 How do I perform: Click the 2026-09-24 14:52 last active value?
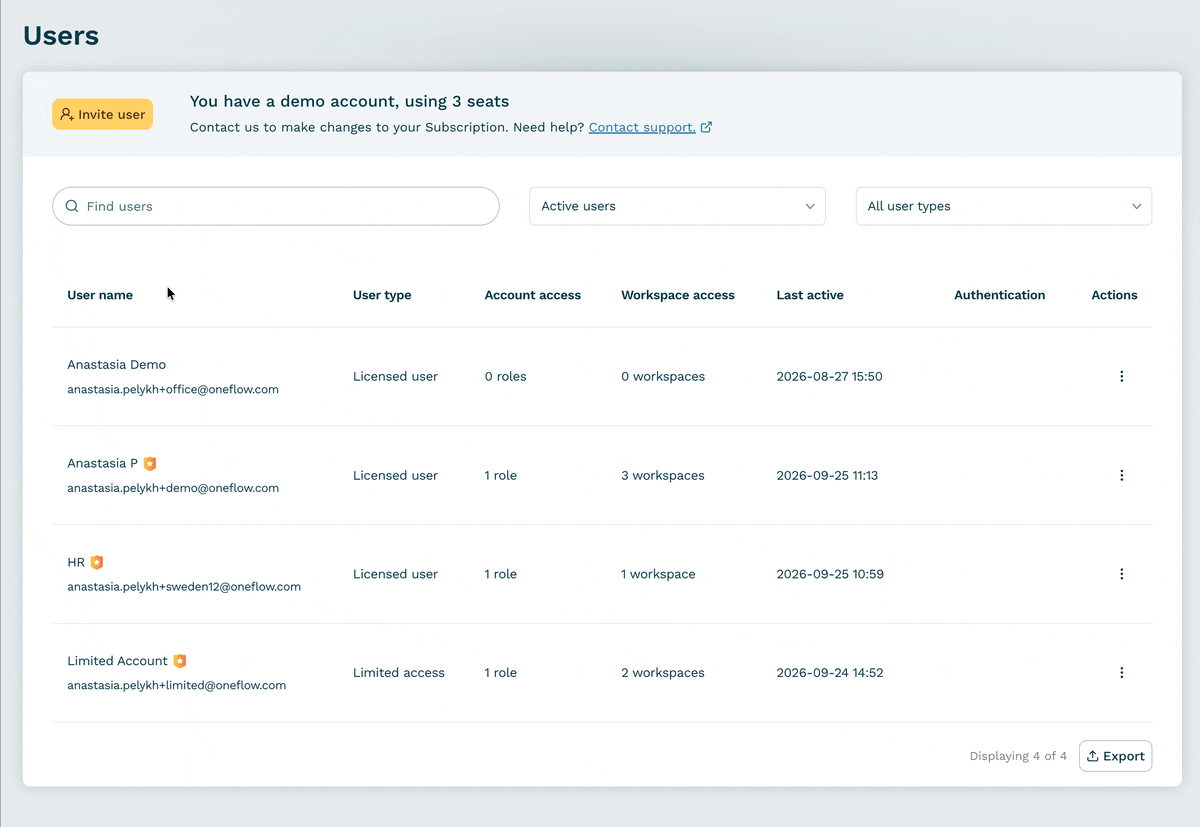click(830, 673)
